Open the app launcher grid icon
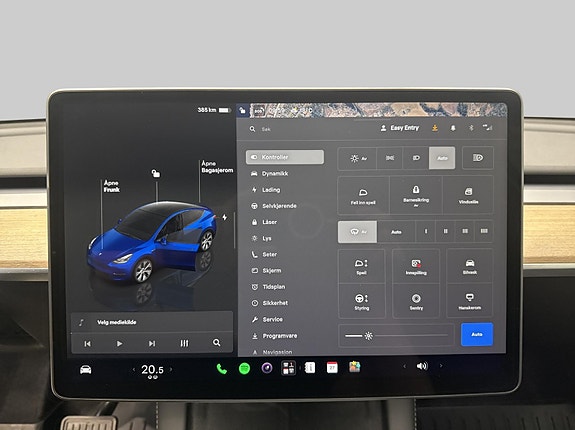Viewport: 575px width, 430px height. (288, 368)
